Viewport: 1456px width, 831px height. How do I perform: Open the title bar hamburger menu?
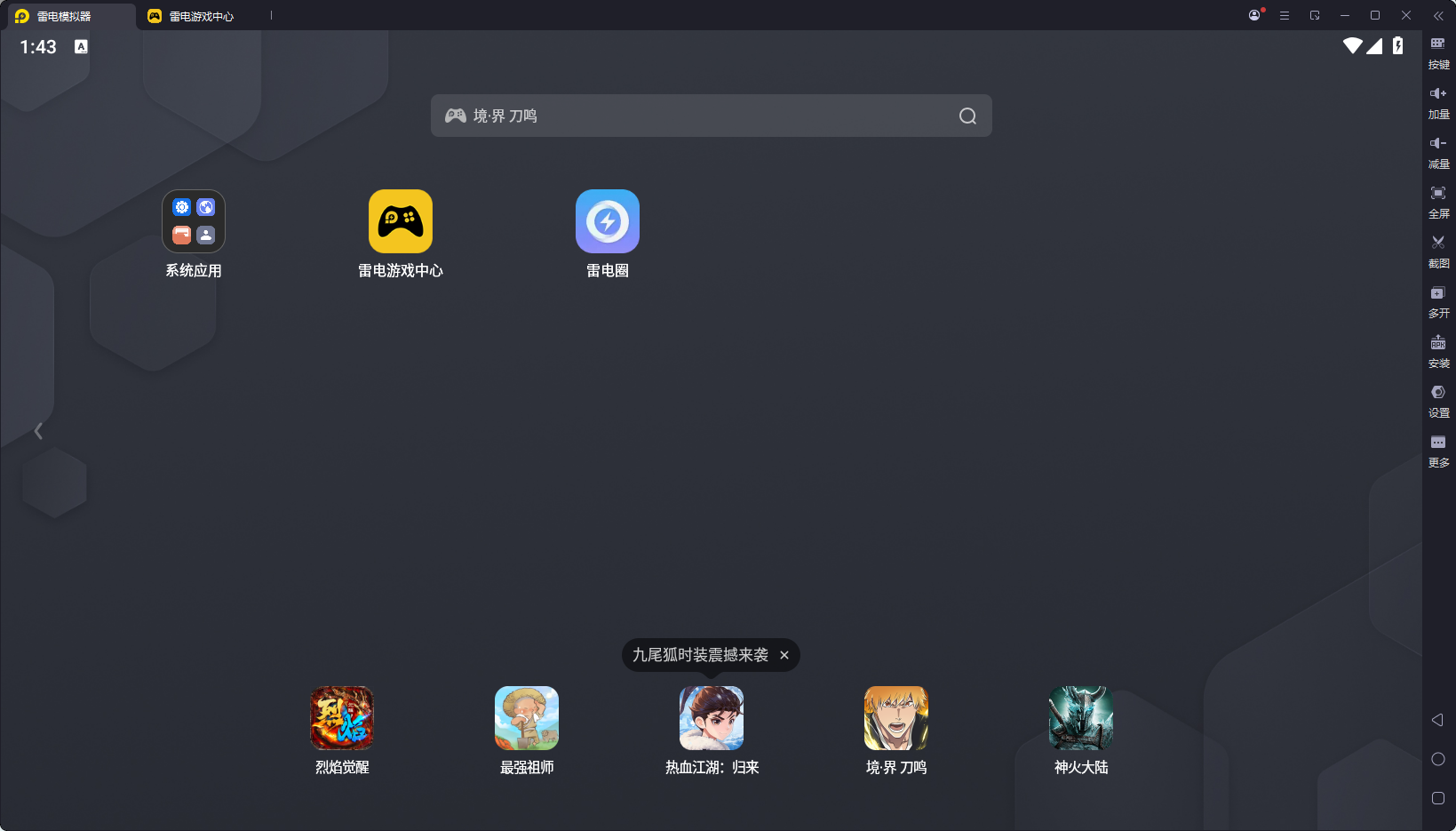click(1285, 15)
